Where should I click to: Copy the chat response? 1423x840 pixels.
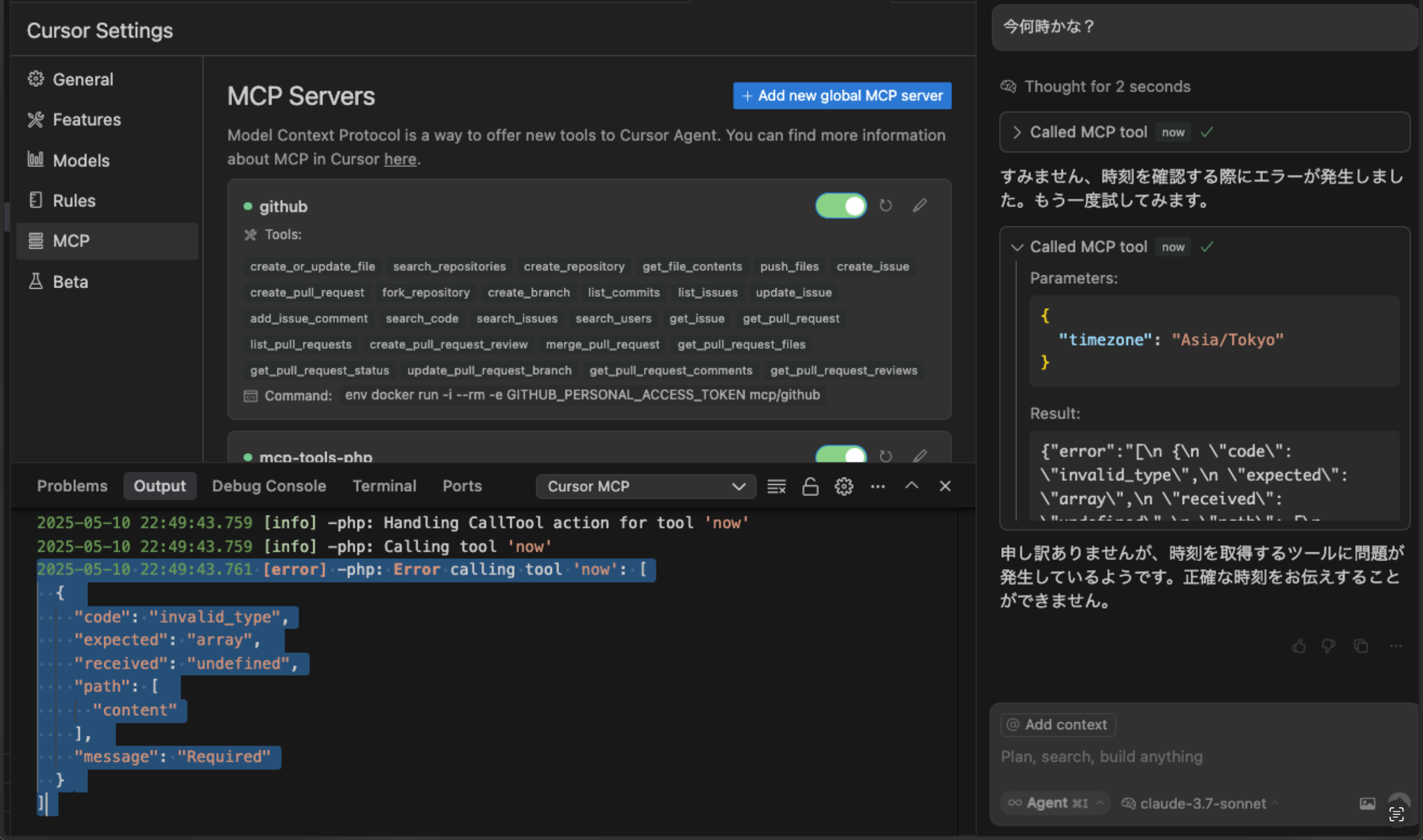[1361, 646]
